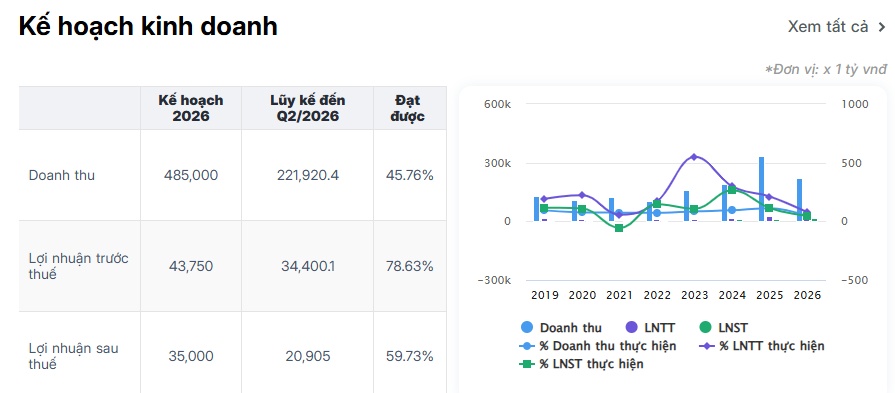Image resolution: width=895 pixels, height=393 pixels.
Task: Click the tall 2025 revenue bar
Action: (761, 189)
